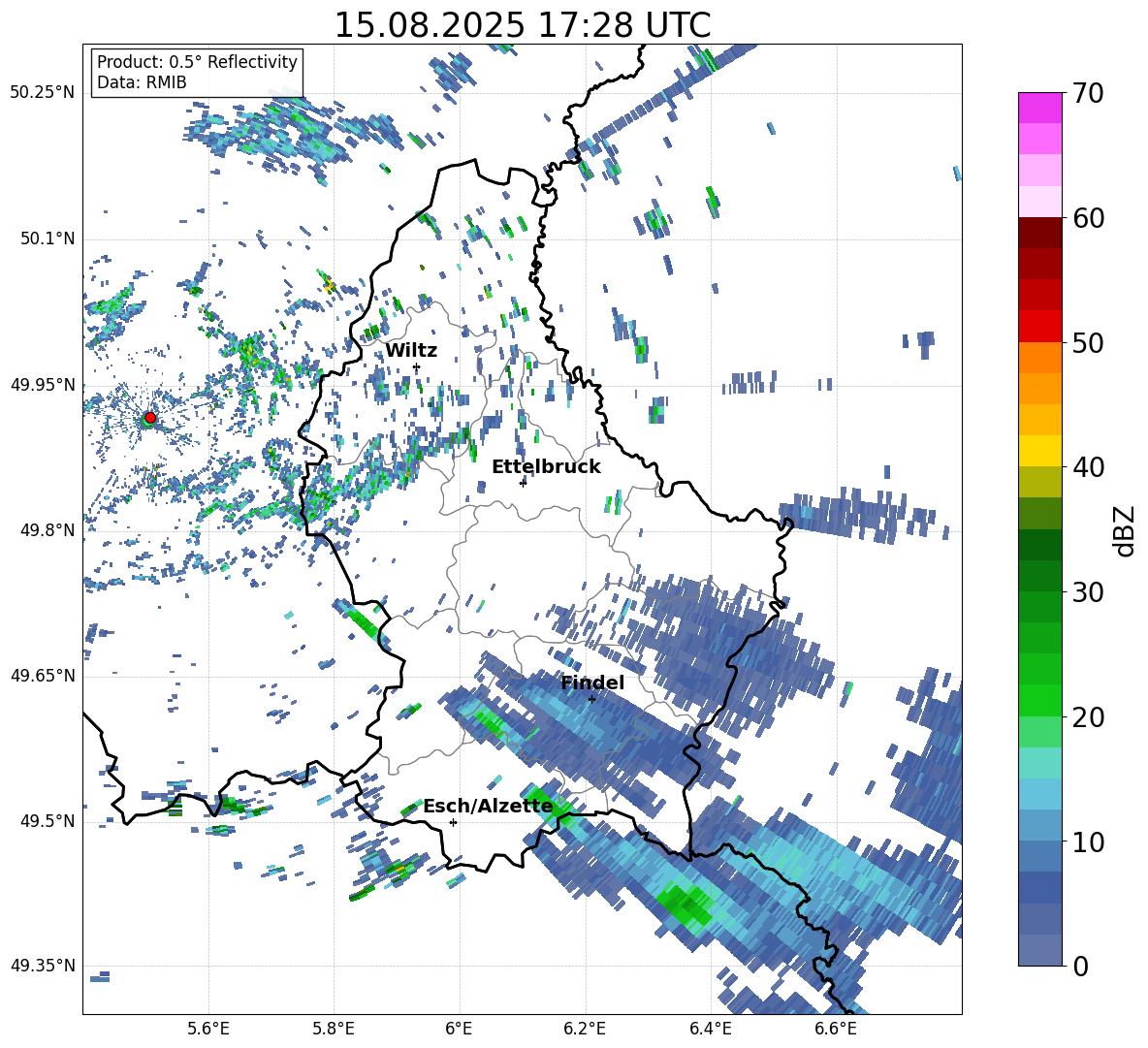Click the Findel location cross marker
This screenshot has height=1048, width=1148.
[592, 699]
